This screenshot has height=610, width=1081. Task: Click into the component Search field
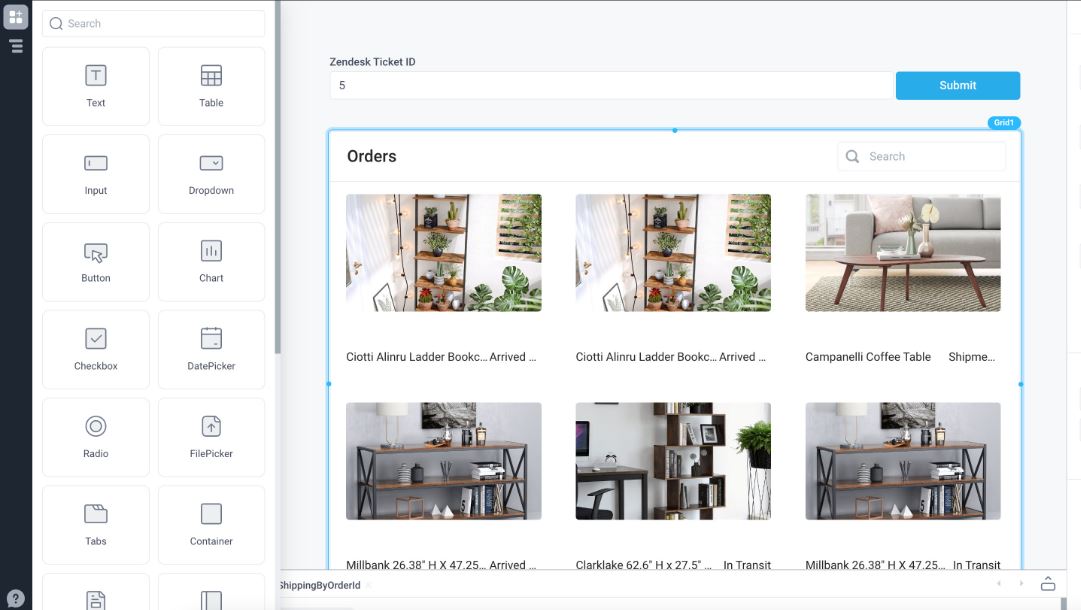click(x=154, y=23)
